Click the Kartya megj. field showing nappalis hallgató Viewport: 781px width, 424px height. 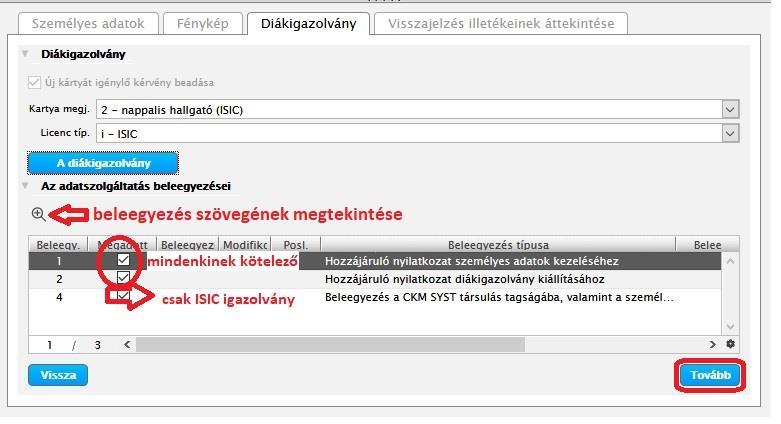[409, 110]
